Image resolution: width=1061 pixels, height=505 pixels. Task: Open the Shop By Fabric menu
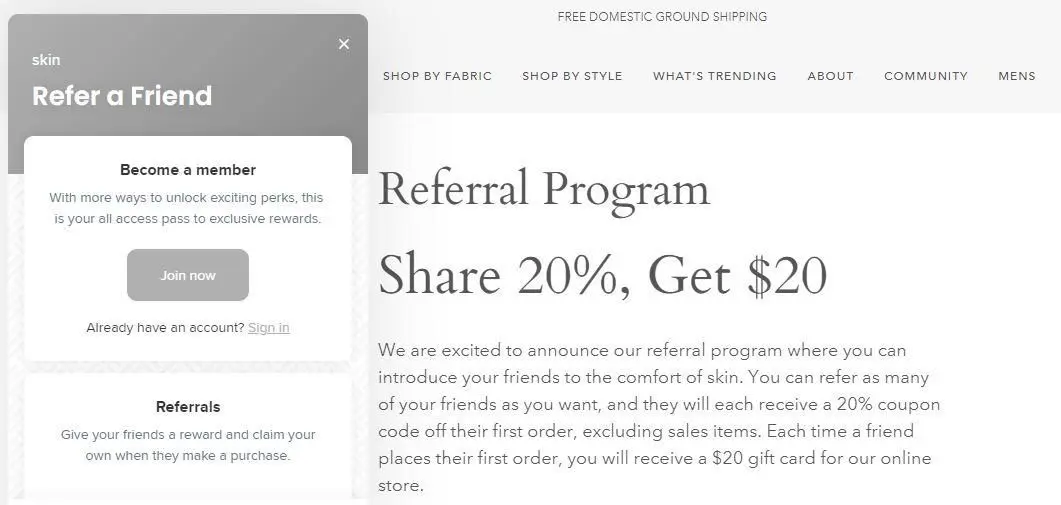pos(437,76)
